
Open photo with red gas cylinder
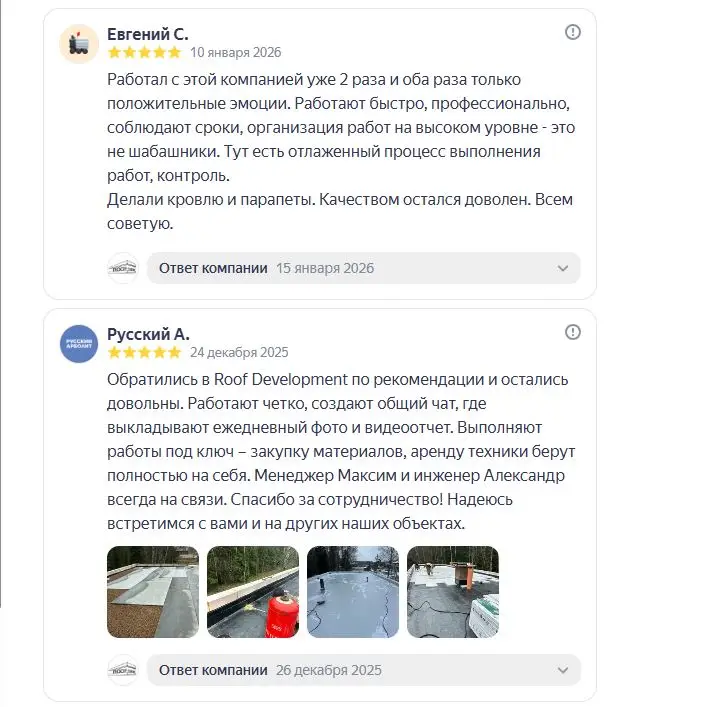tap(253, 592)
